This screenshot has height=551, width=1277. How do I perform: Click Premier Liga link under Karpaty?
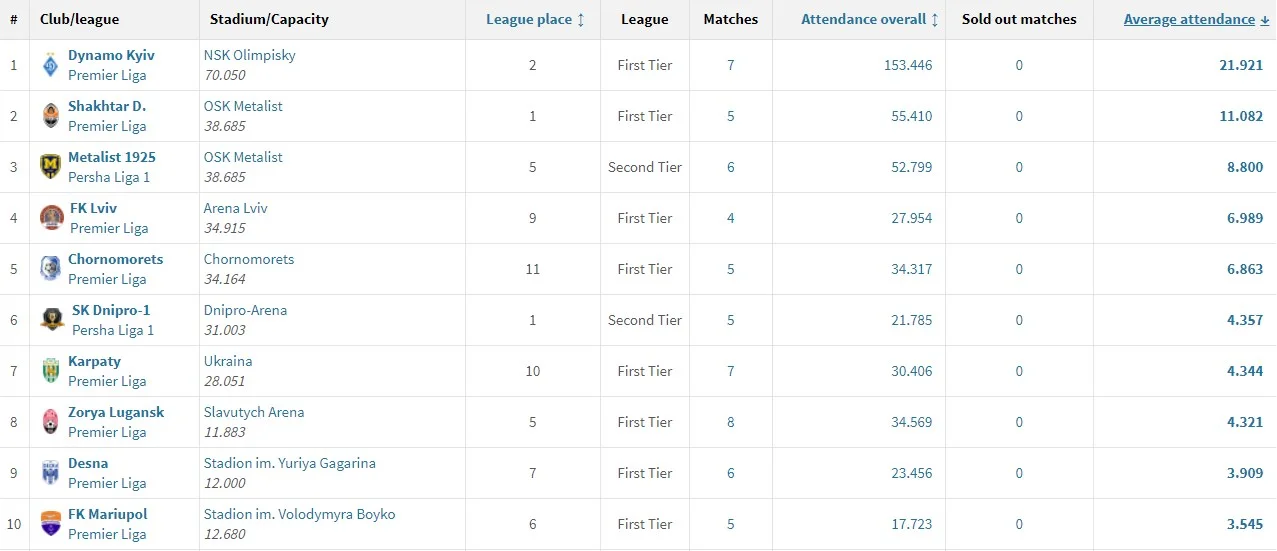tap(107, 381)
